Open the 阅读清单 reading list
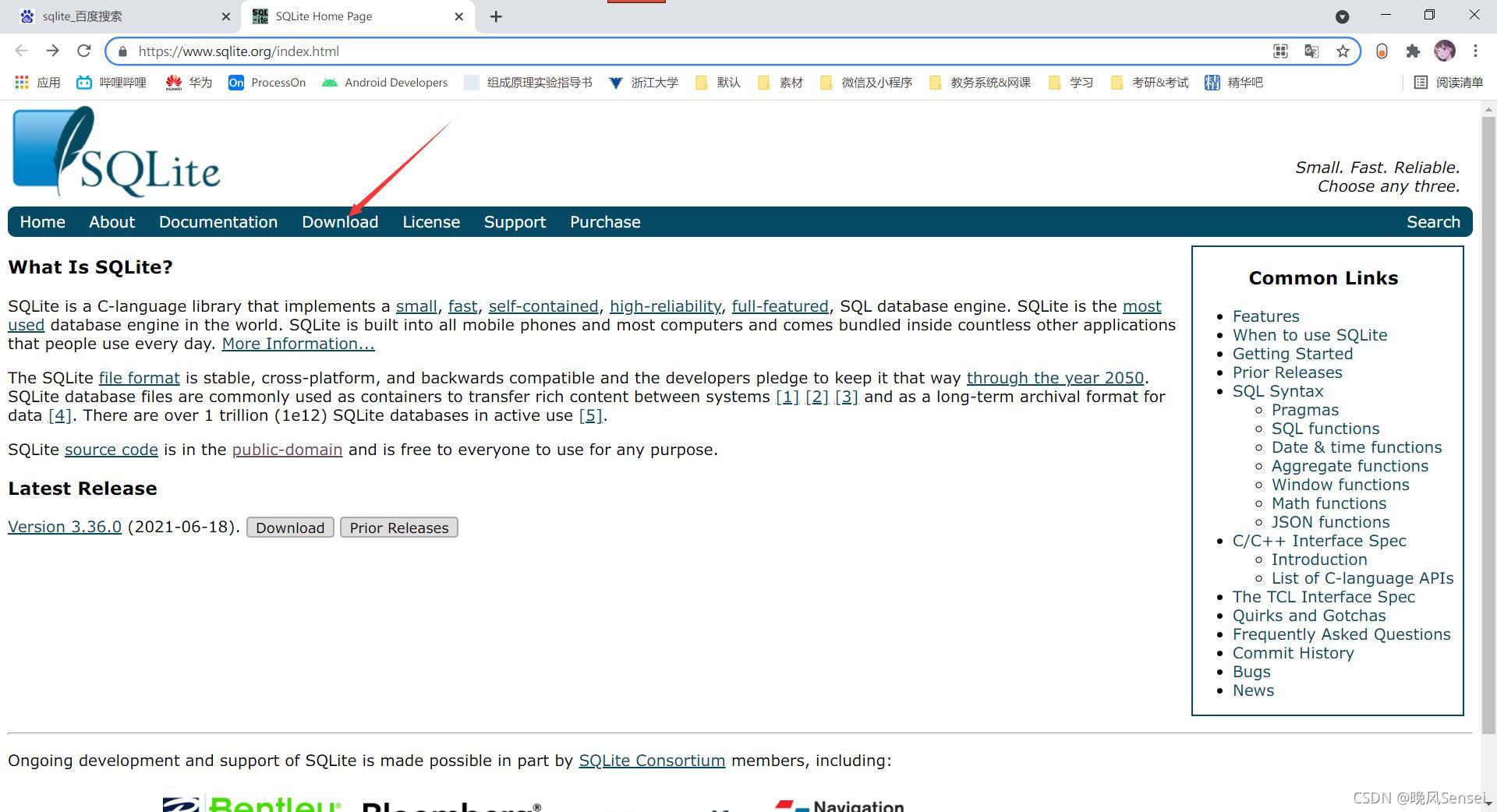 point(1448,83)
